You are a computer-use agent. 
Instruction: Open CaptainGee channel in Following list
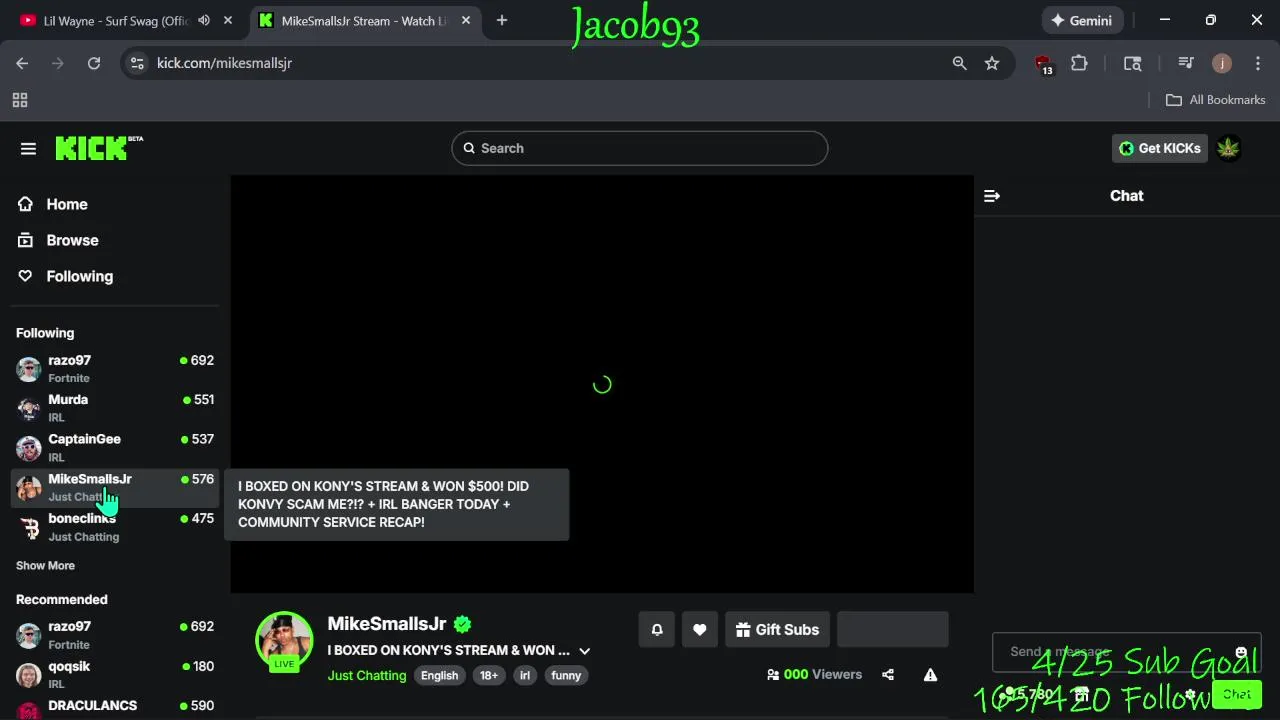tap(114, 447)
